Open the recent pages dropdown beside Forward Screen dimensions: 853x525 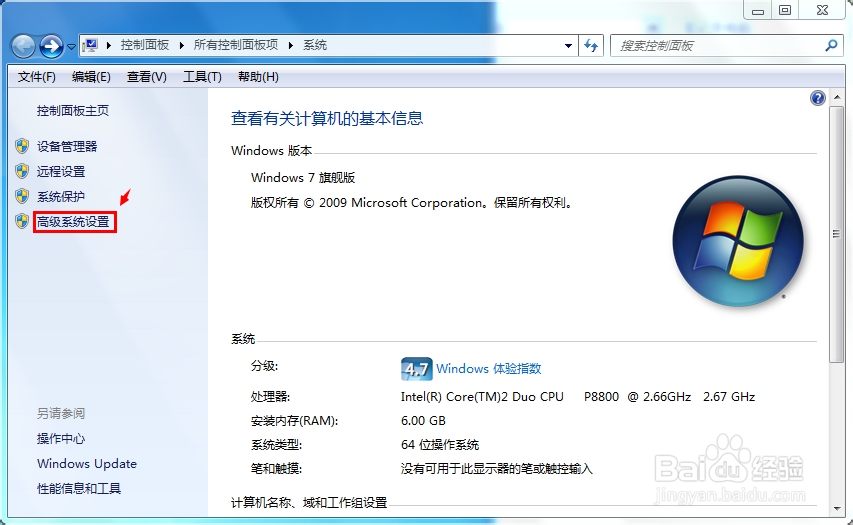tap(71, 47)
